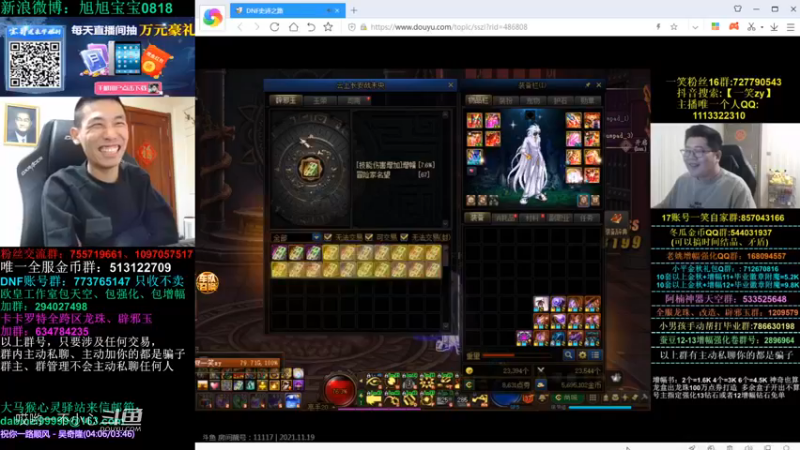
Task: Click the star icon inside address bar
Action: point(673,27)
